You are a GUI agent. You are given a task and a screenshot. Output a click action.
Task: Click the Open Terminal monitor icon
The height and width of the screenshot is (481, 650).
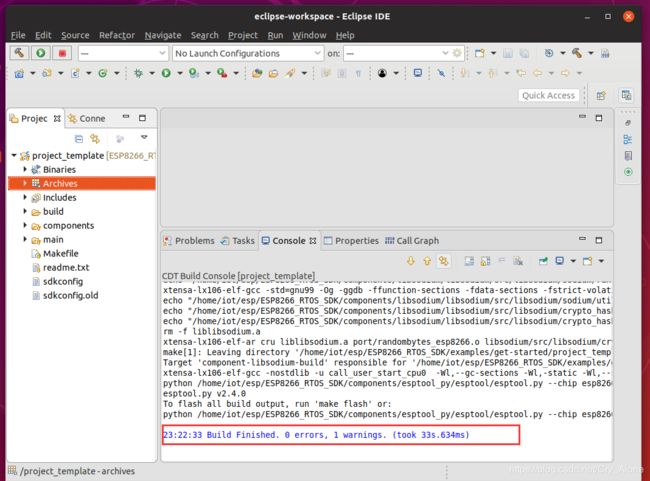[418, 73]
